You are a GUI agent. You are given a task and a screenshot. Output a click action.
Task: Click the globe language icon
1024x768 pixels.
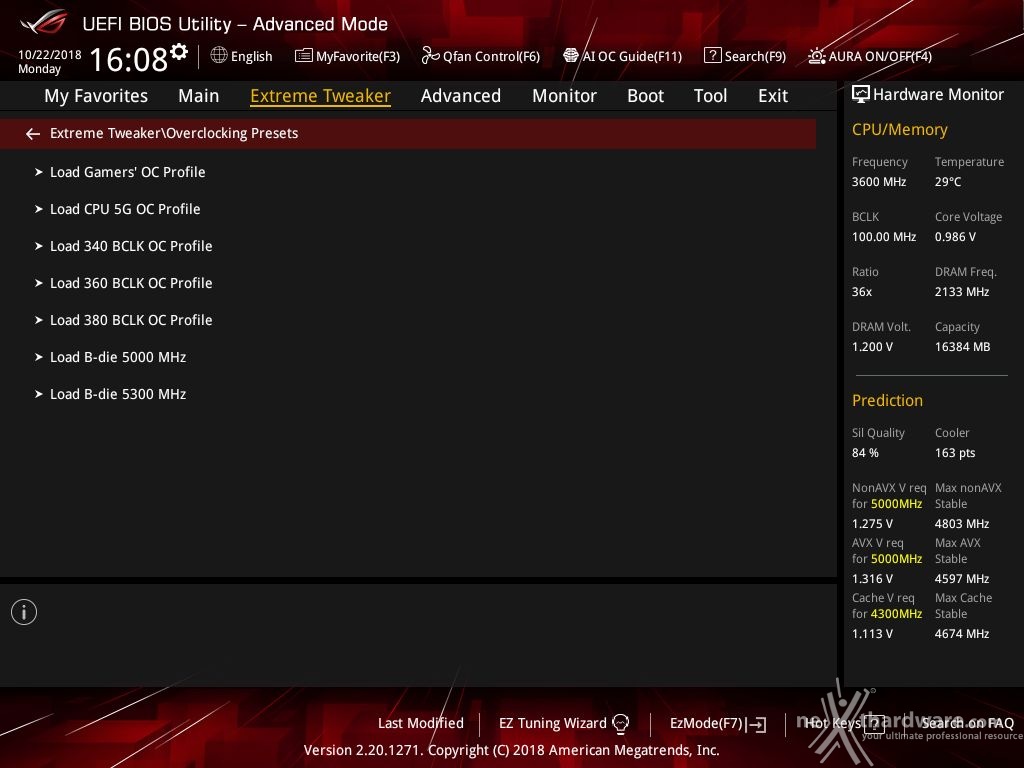[219, 56]
